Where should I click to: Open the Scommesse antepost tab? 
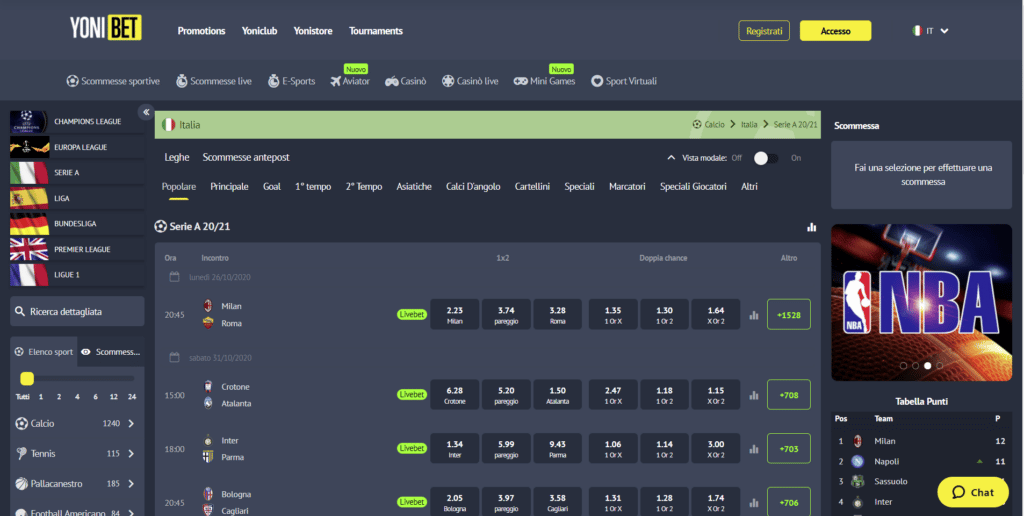point(246,157)
